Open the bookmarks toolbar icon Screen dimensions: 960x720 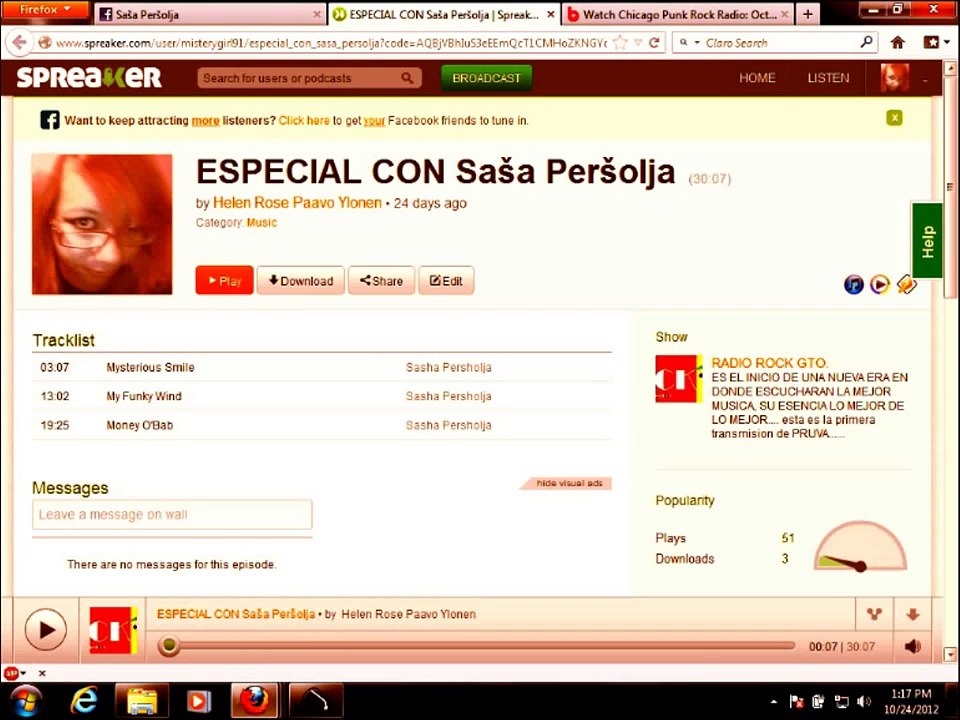coord(931,43)
